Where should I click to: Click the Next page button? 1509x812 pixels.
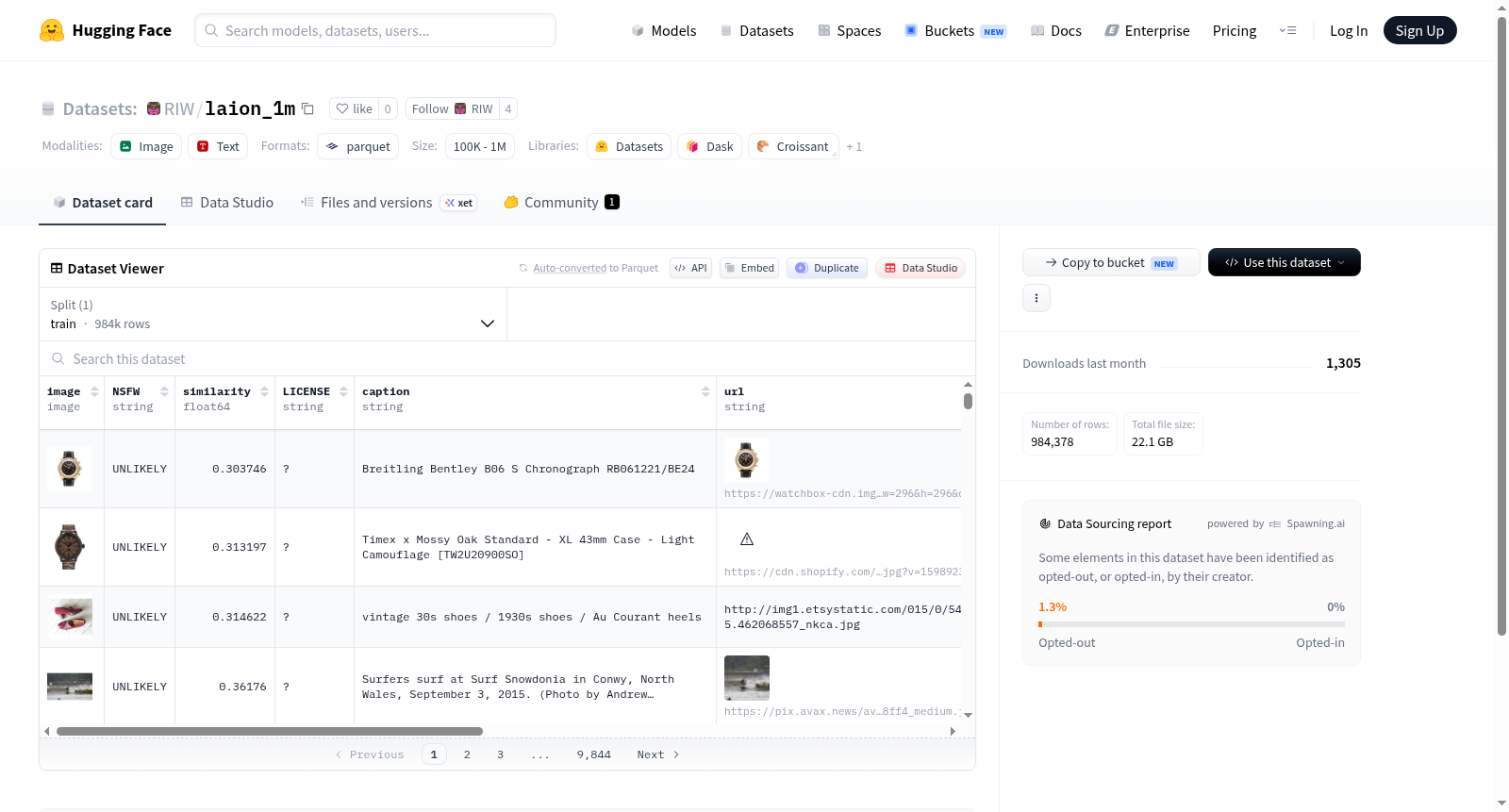pos(658,754)
